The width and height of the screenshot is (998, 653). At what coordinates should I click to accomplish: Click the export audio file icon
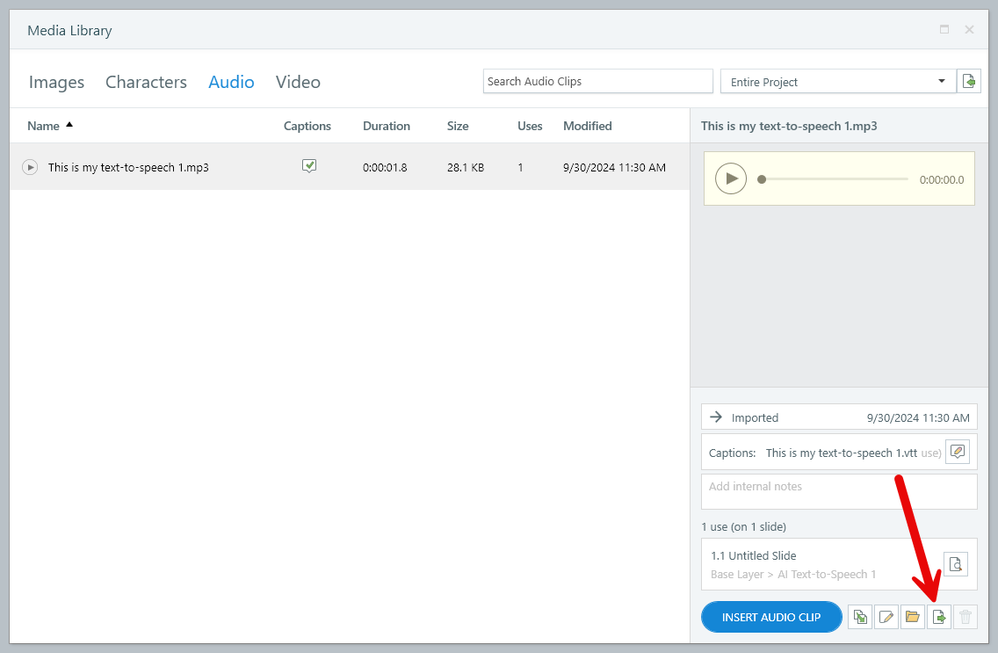click(x=939, y=617)
